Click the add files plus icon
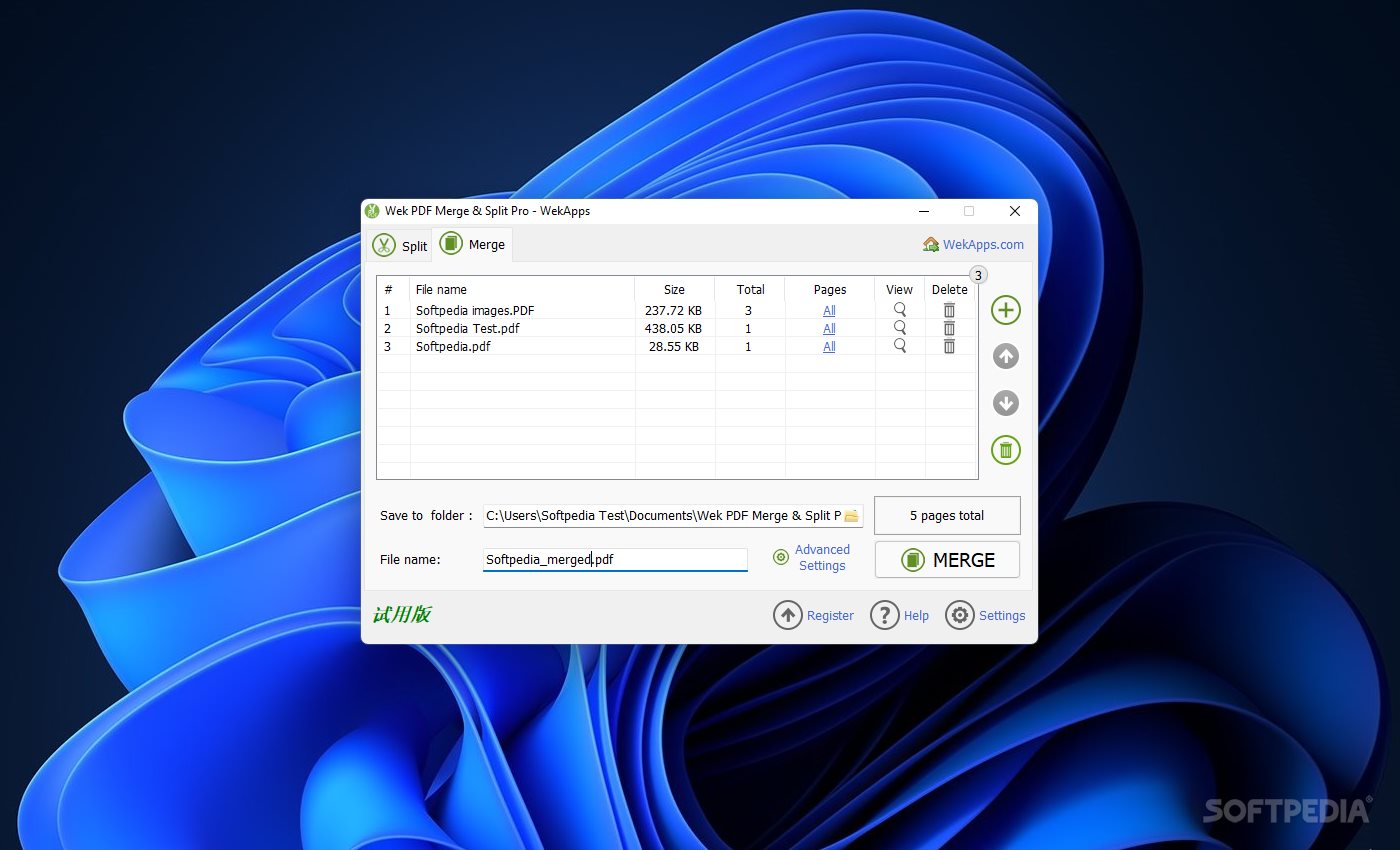The width and height of the screenshot is (1400, 850). 1006,310
